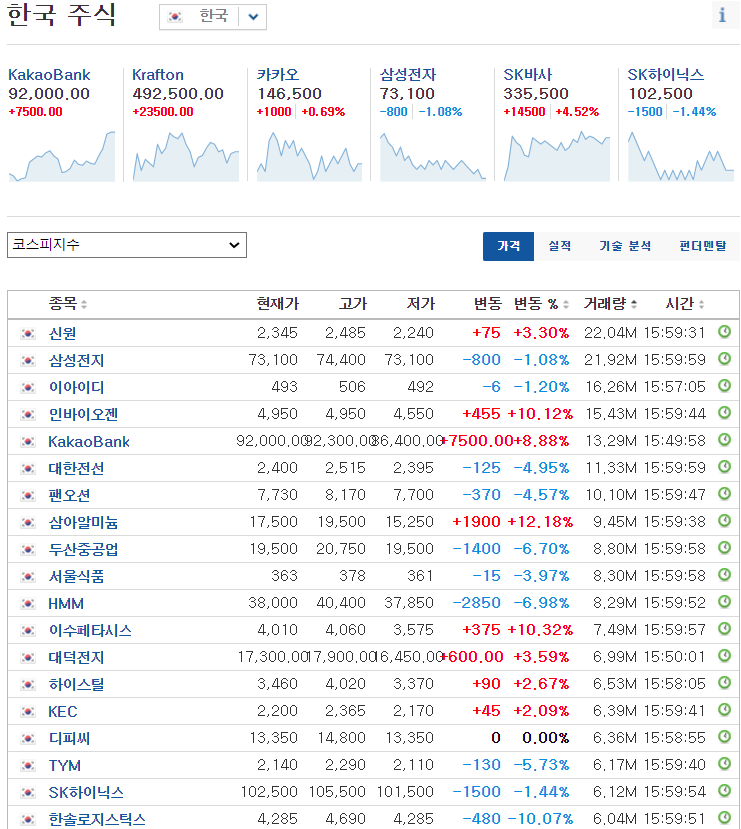Image resolution: width=741 pixels, height=829 pixels.
Task: Click the SK바사 mini chart thumbnail
Action: coord(557,156)
